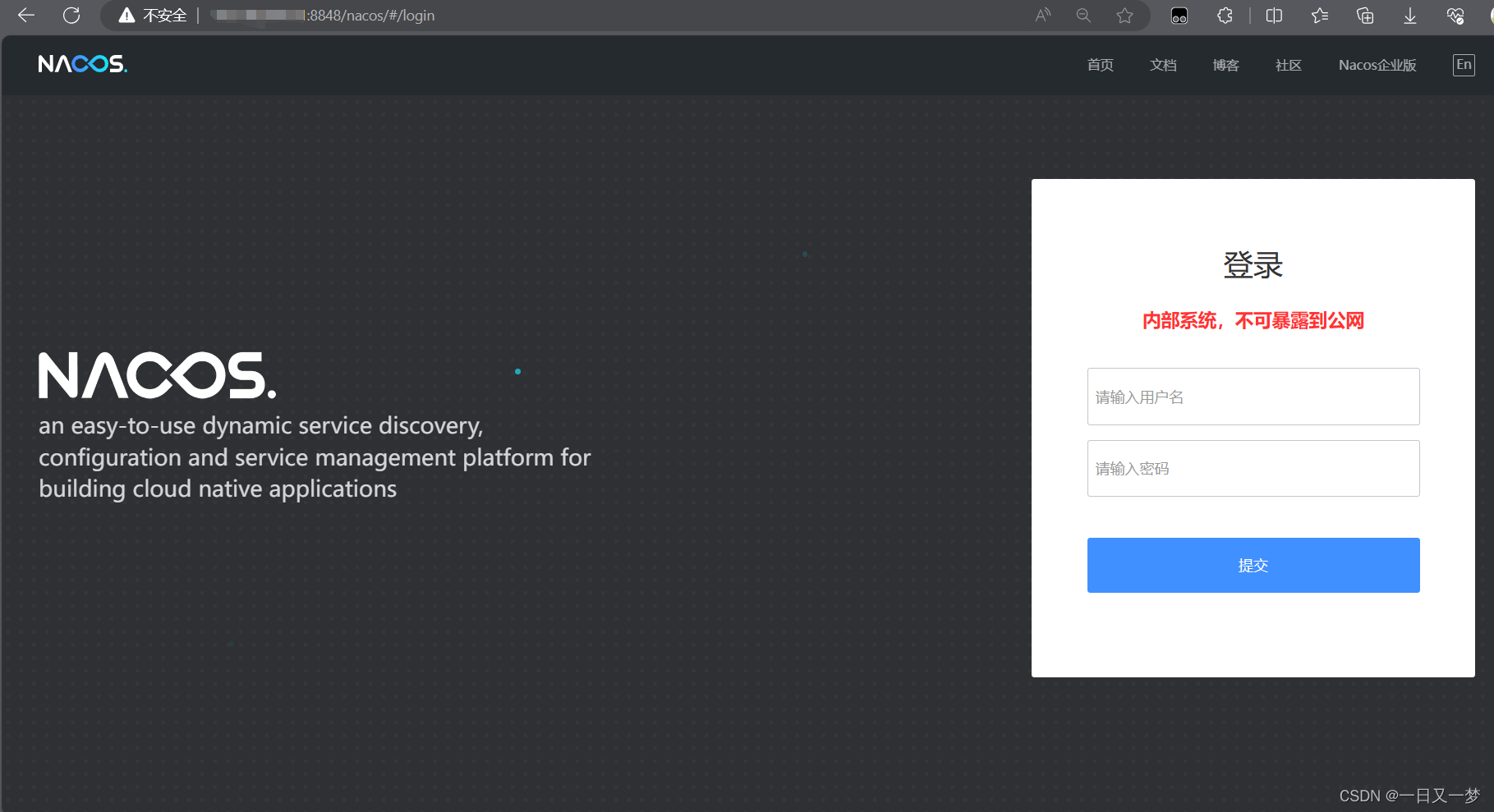
Task: Switch language with the En button
Action: (x=1464, y=65)
